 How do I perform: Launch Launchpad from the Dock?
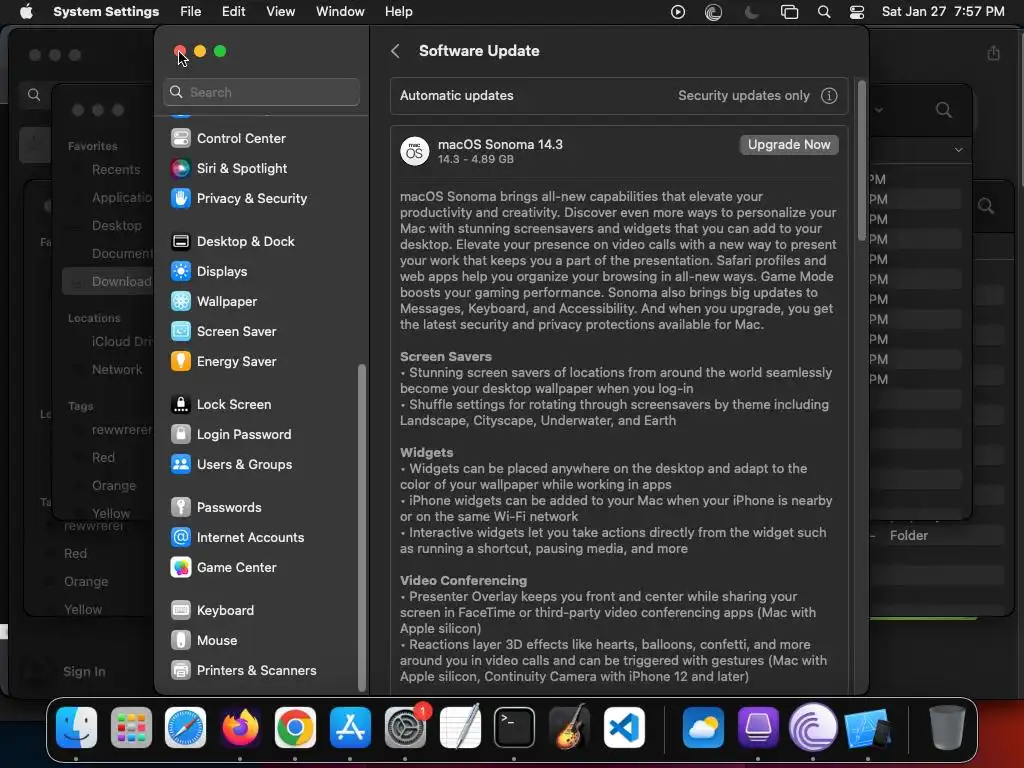131,728
